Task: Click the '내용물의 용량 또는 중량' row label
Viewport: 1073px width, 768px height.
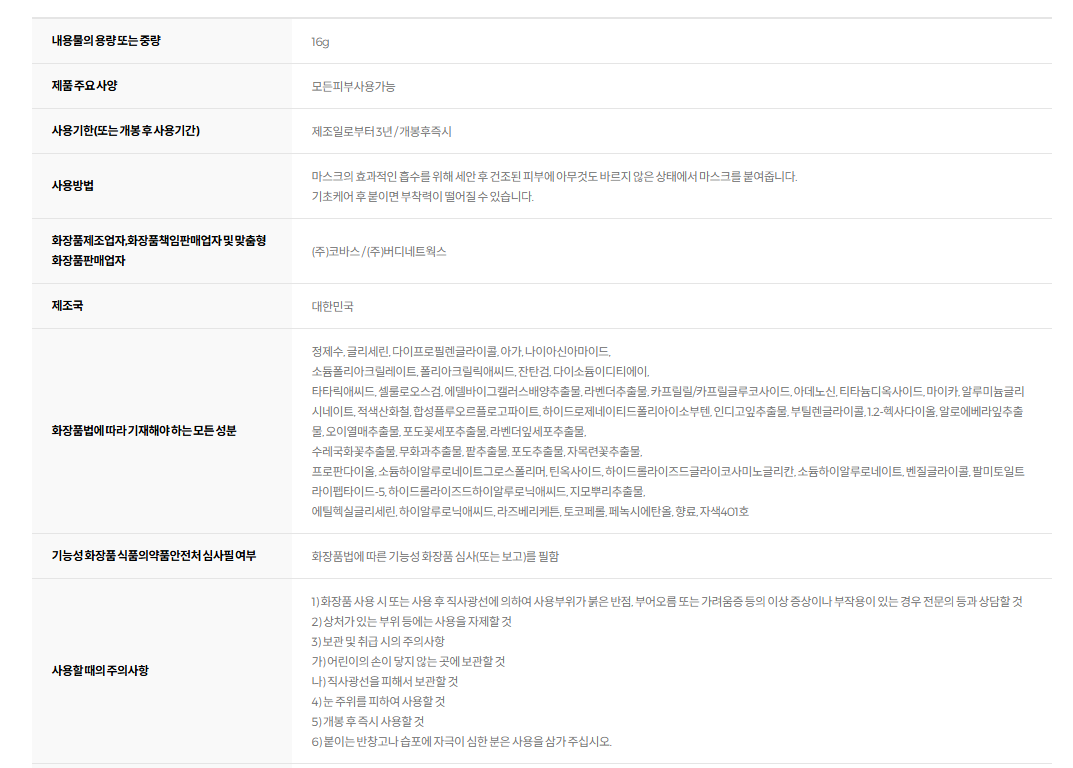Action: pos(106,41)
